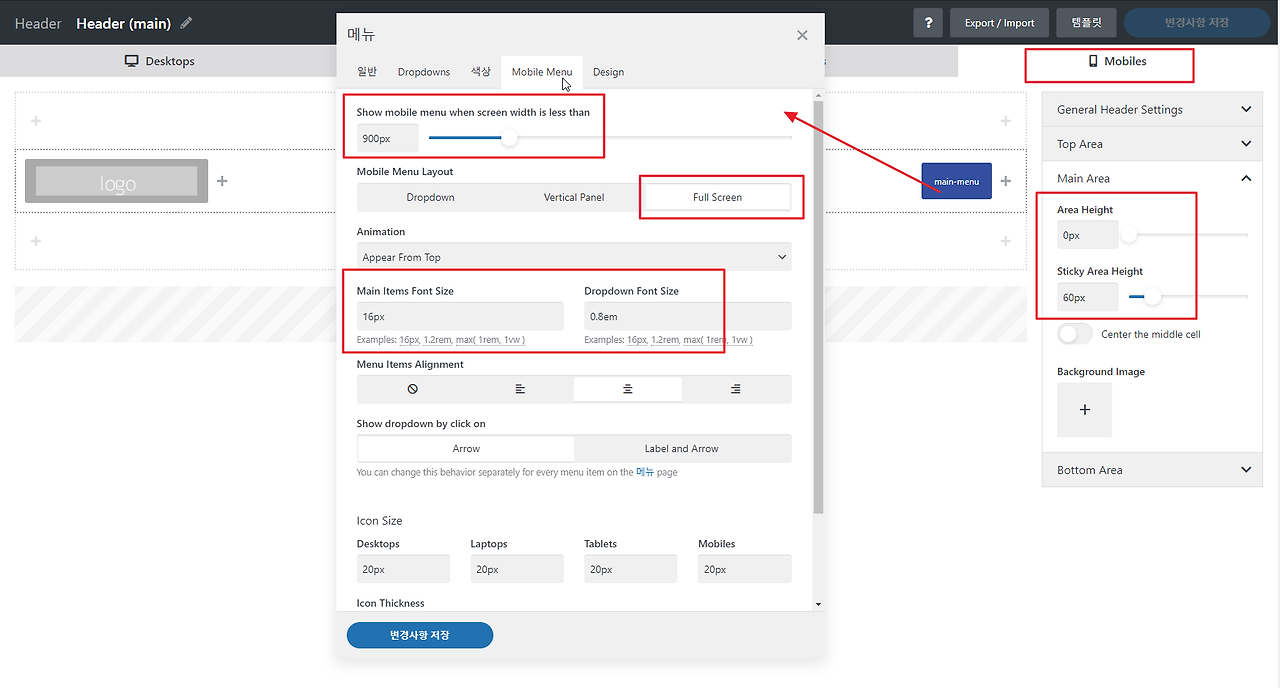
Task: Align menu items to the center
Action: [x=628, y=389]
